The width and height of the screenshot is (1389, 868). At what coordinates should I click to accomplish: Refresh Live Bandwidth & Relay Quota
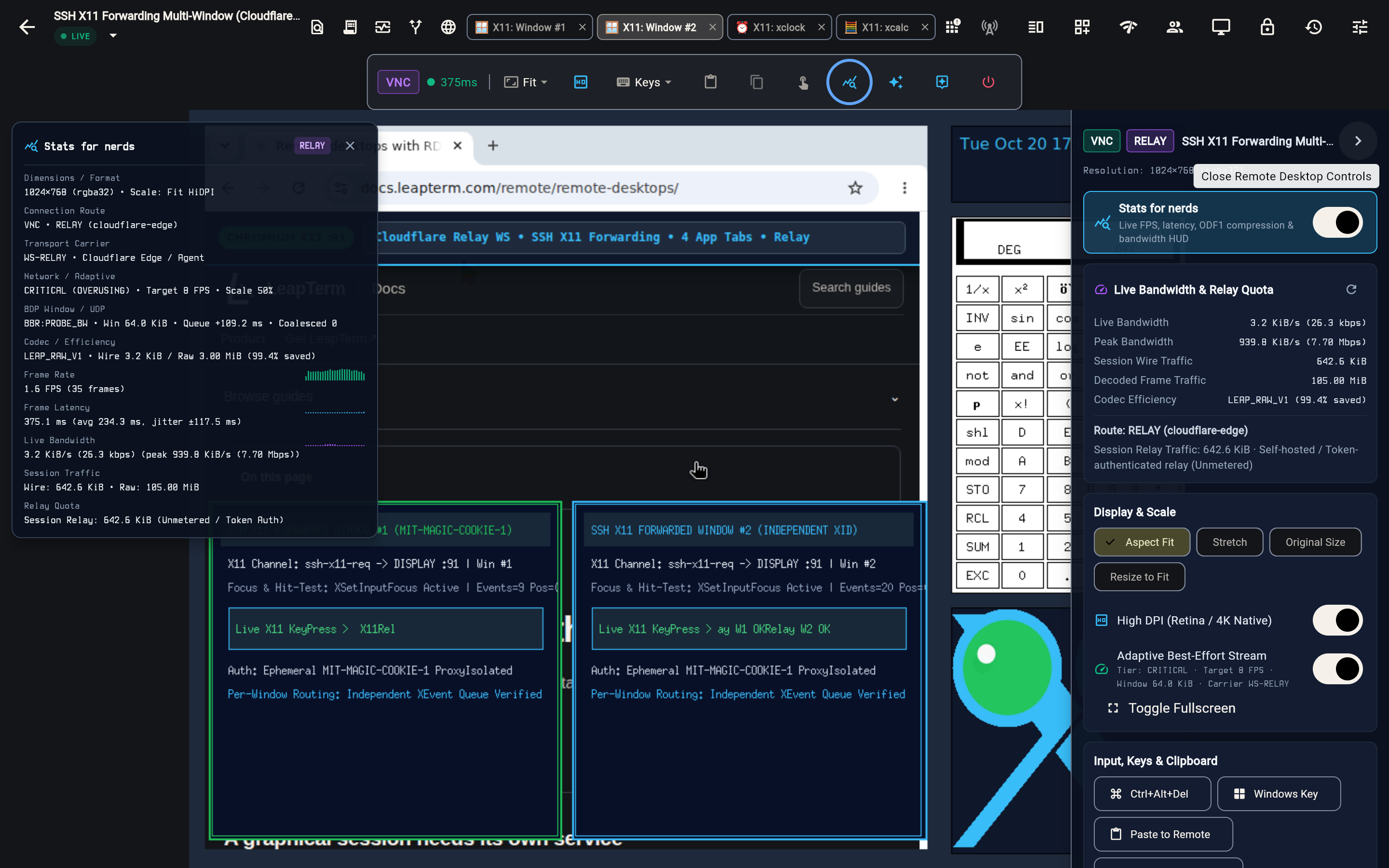pyautogui.click(x=1351, y=289)
